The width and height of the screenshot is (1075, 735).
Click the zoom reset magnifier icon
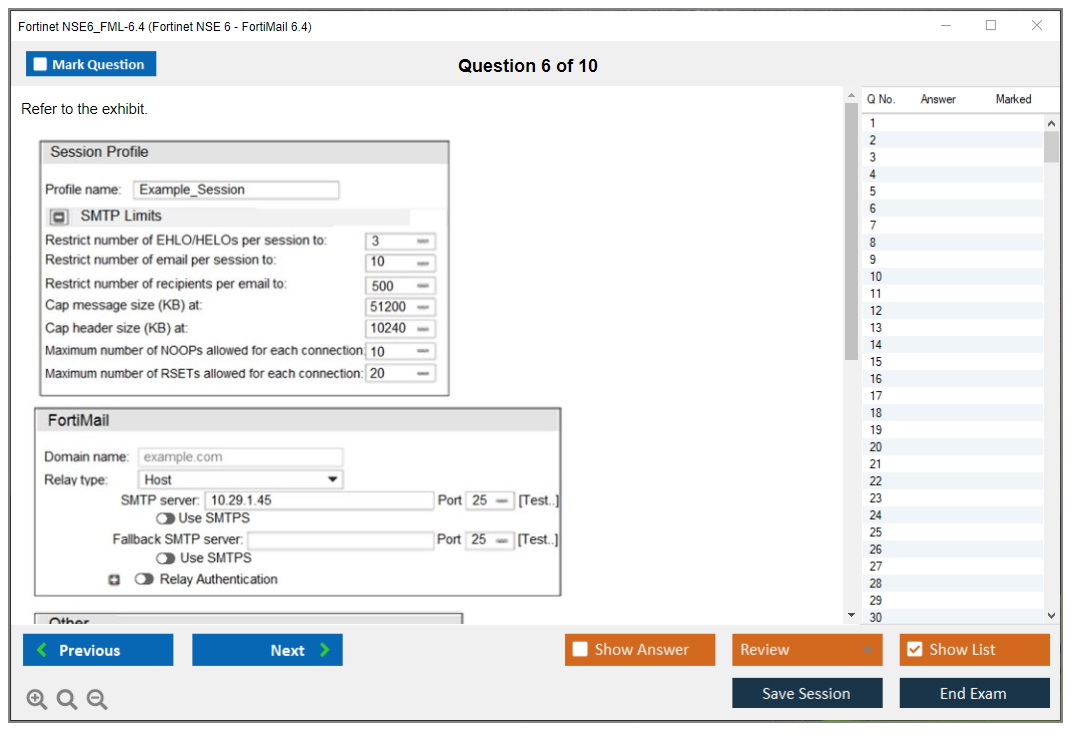pos(67,700)
